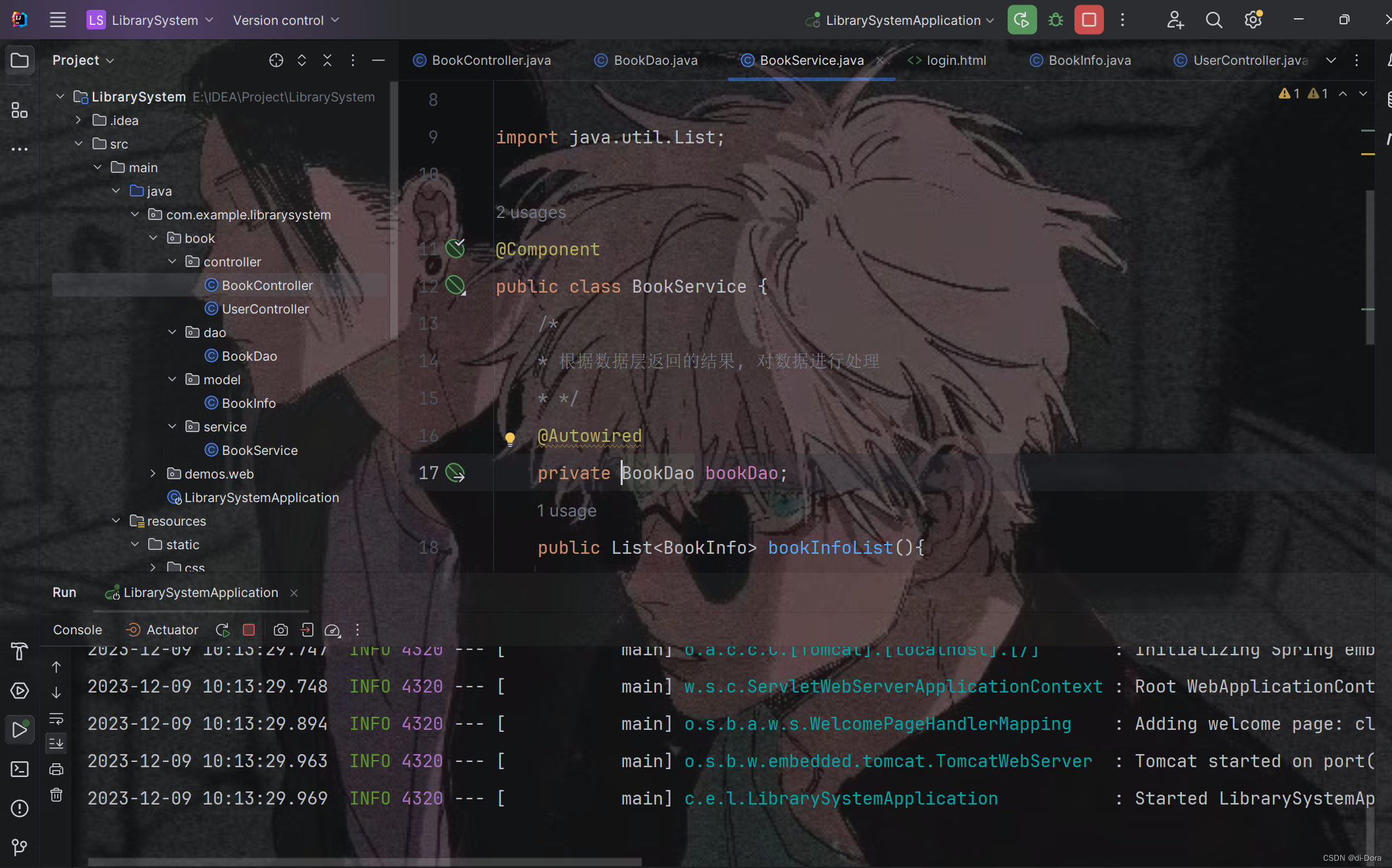Click the bean gutter icon on line 17

455,473
